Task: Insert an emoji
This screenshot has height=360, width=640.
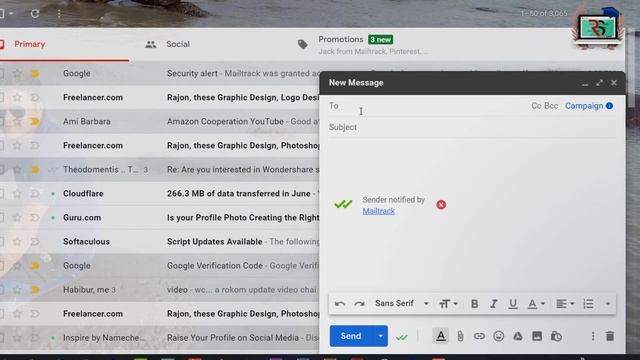Action: 498,336
